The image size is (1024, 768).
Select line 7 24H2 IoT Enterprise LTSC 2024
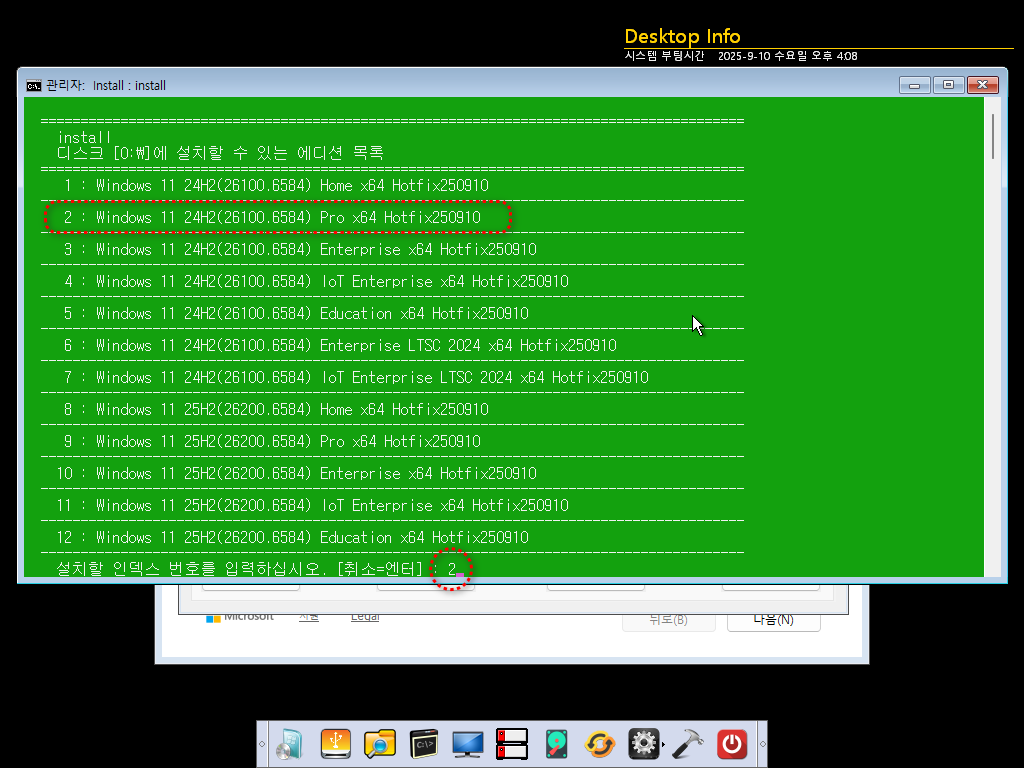click(x=356, y=377)
